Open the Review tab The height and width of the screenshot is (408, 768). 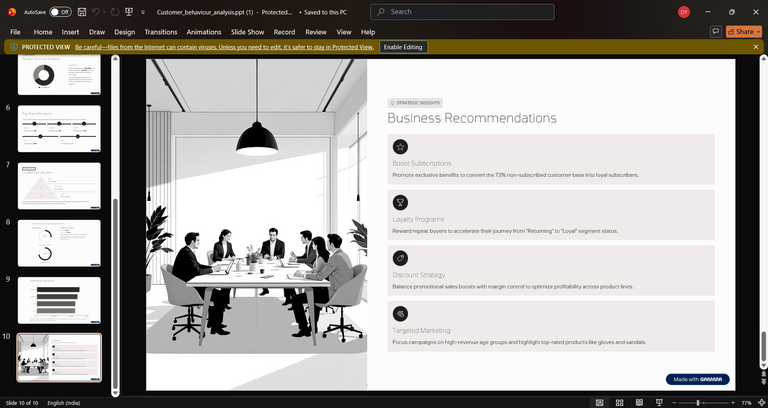[316, 32]
